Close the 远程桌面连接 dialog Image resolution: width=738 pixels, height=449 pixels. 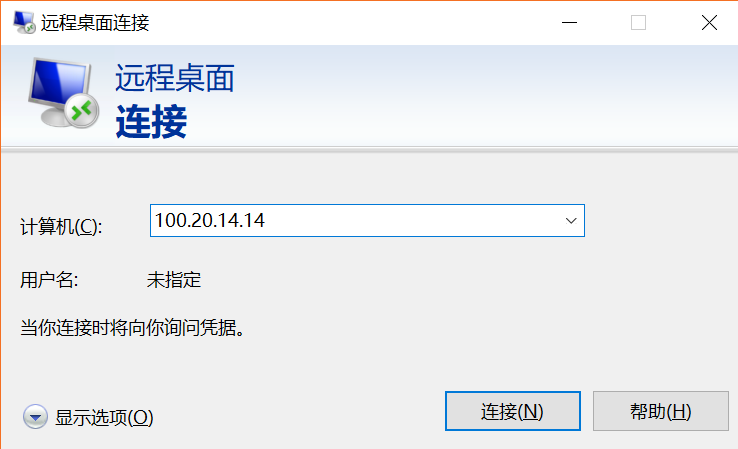[x=709, y=22]
